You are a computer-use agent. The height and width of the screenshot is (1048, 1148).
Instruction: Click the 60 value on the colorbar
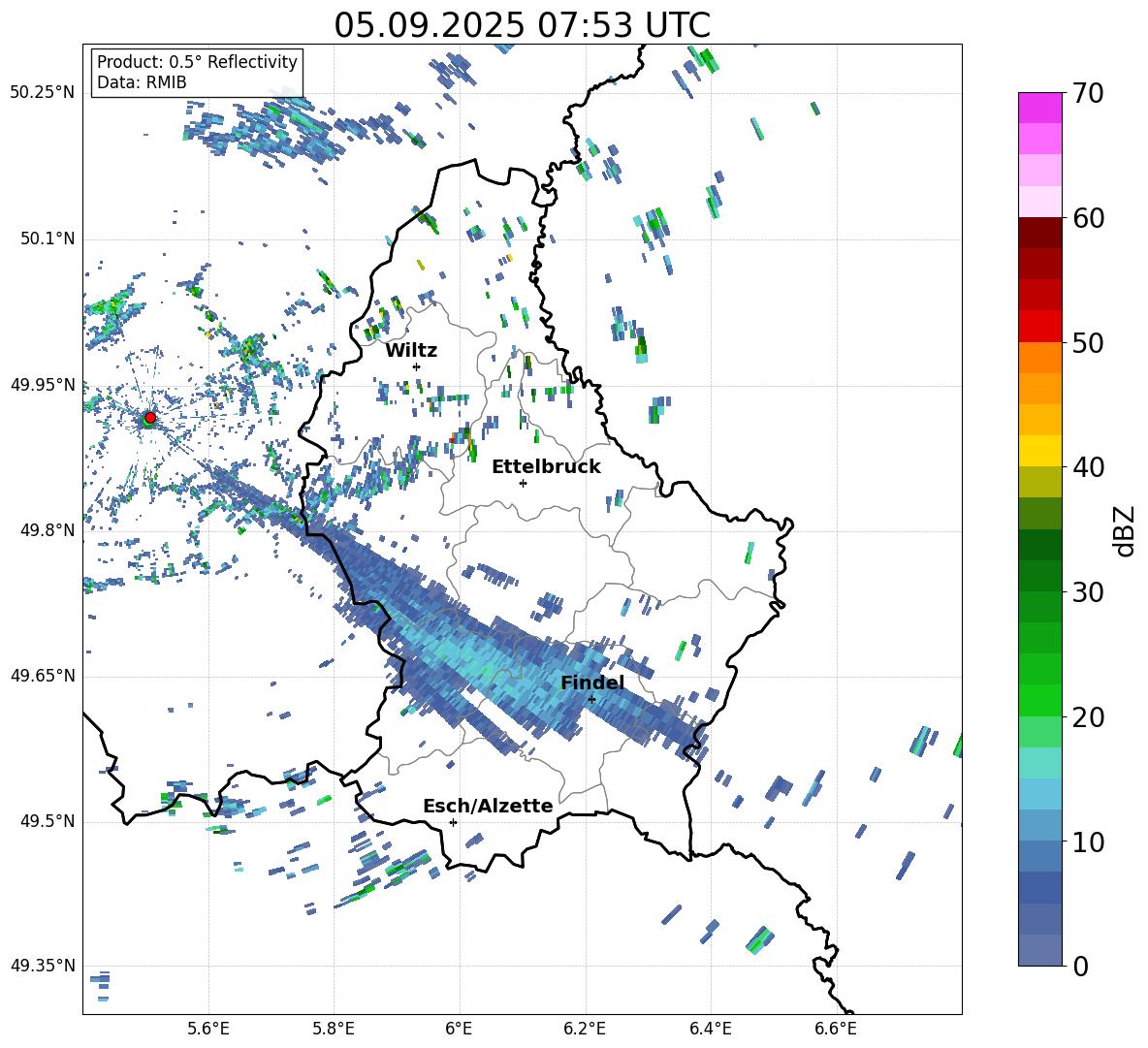1088,218
